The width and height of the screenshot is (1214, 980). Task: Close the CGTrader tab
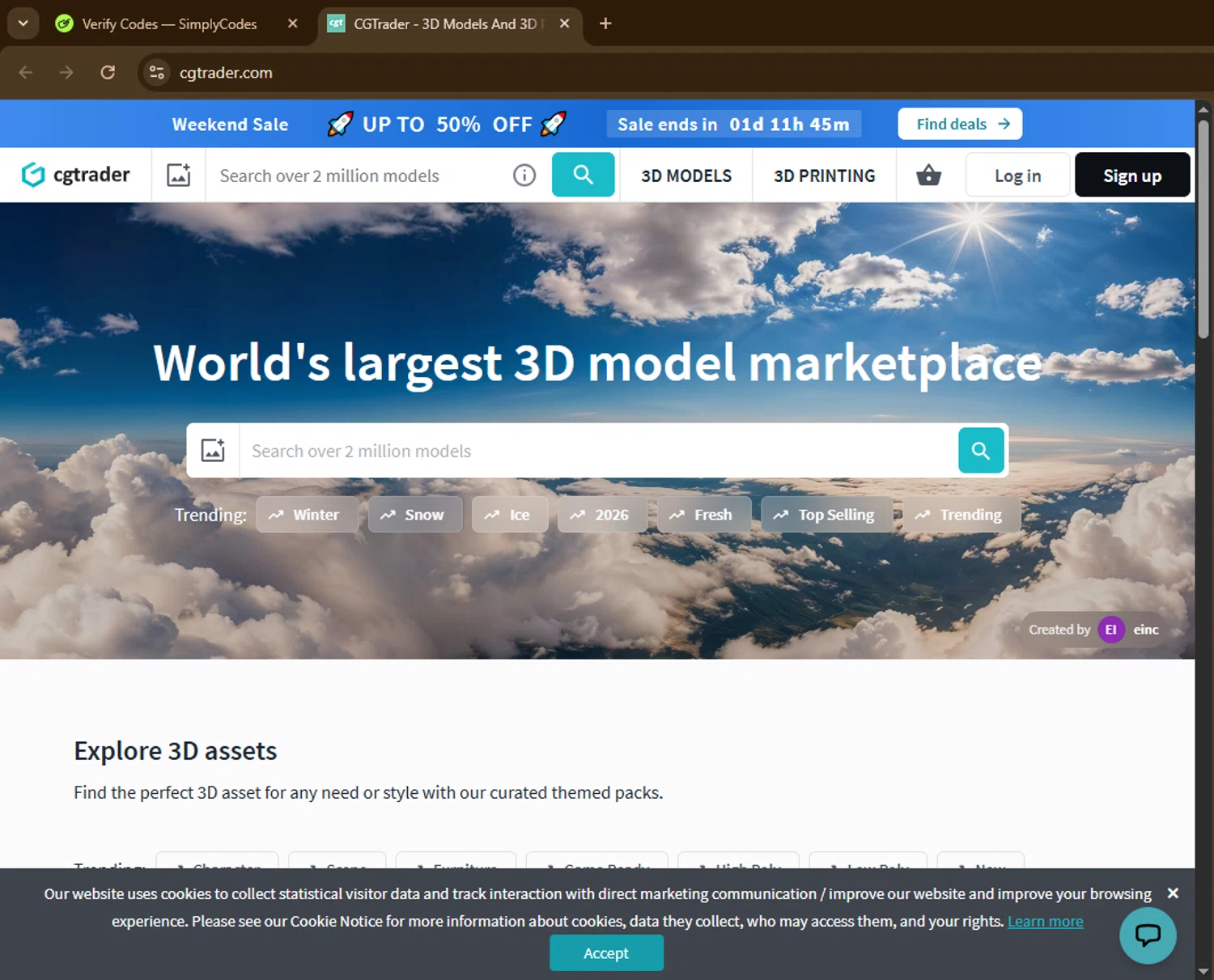tap(565, 23)
